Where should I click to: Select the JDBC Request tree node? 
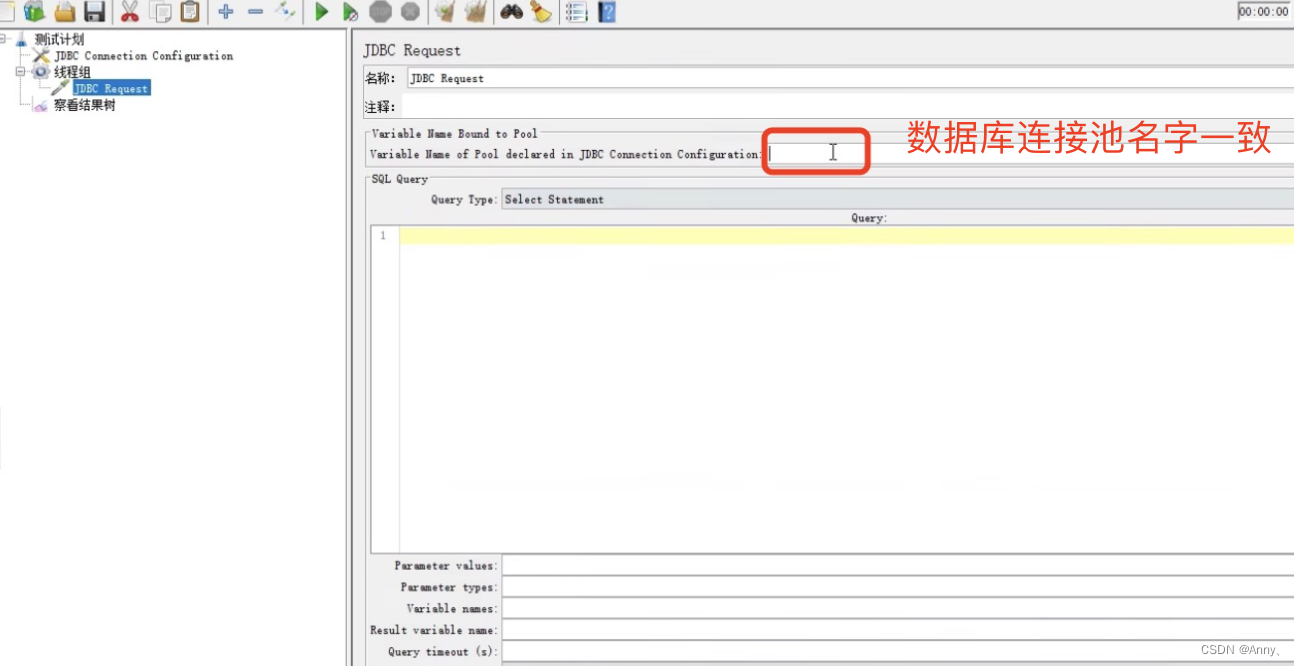coord(111,88)
